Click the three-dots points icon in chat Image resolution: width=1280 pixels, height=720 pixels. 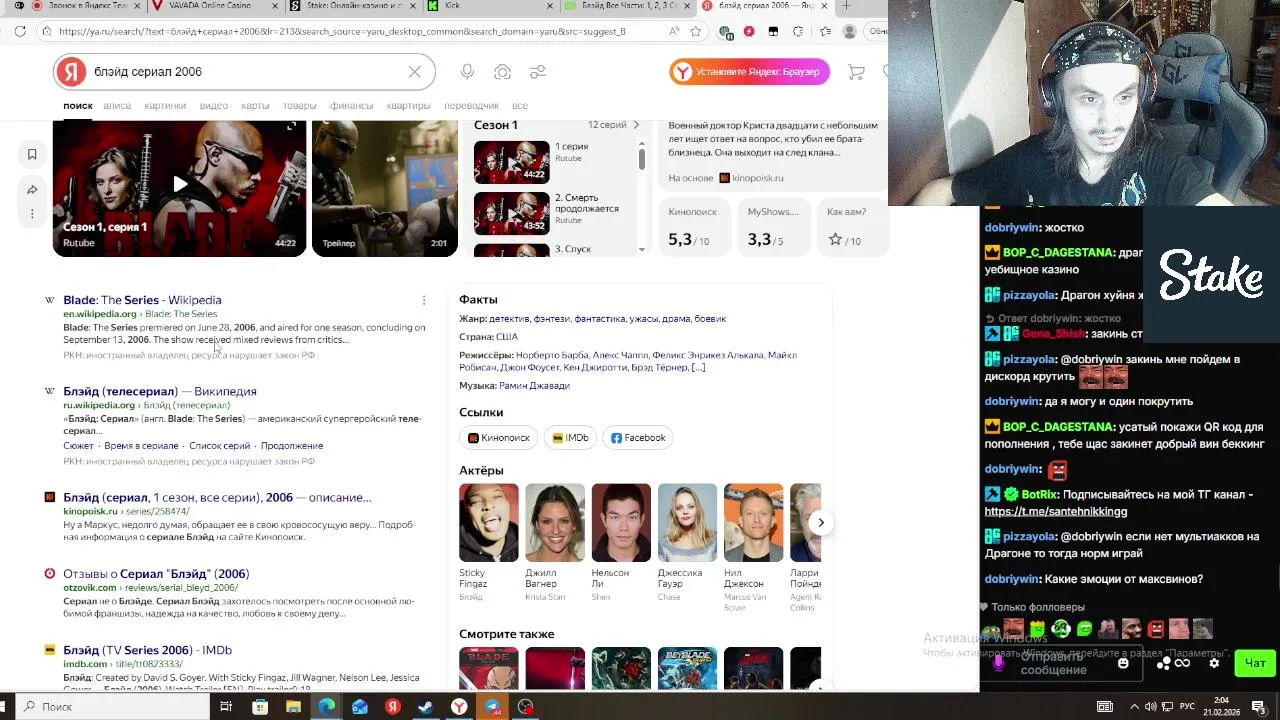point(1163,663)
